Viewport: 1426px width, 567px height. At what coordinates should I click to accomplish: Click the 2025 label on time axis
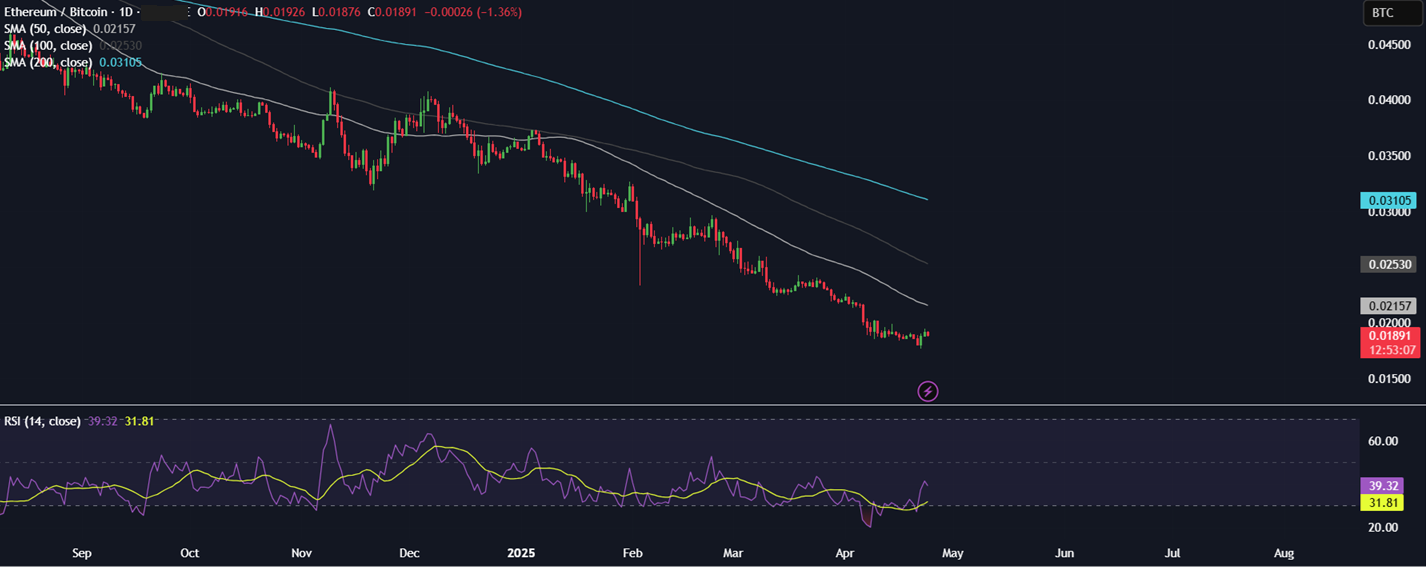click(523, 553)
